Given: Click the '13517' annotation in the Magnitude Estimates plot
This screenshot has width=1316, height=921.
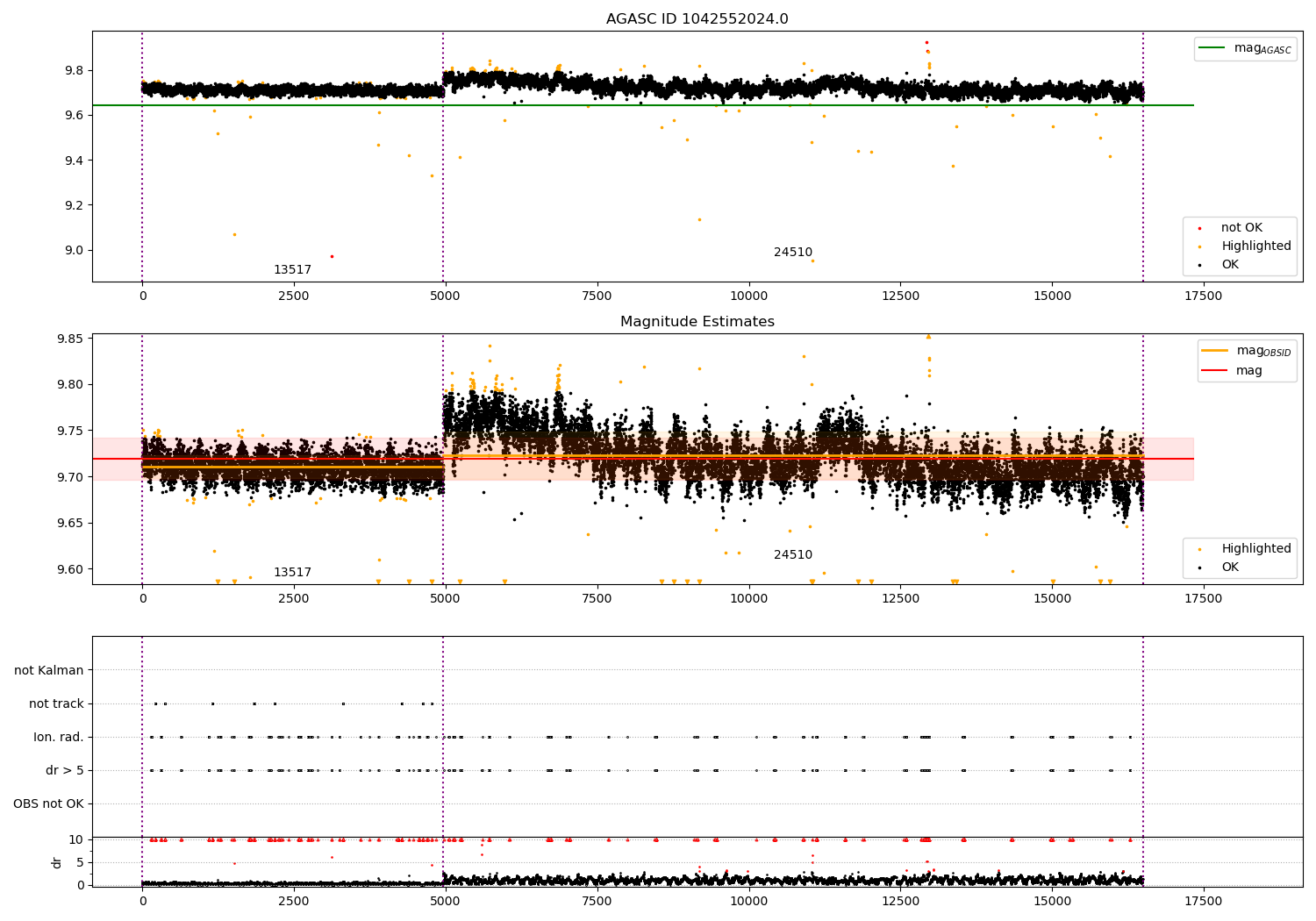Looking at the screenshot, I should [x=292, y=573].
